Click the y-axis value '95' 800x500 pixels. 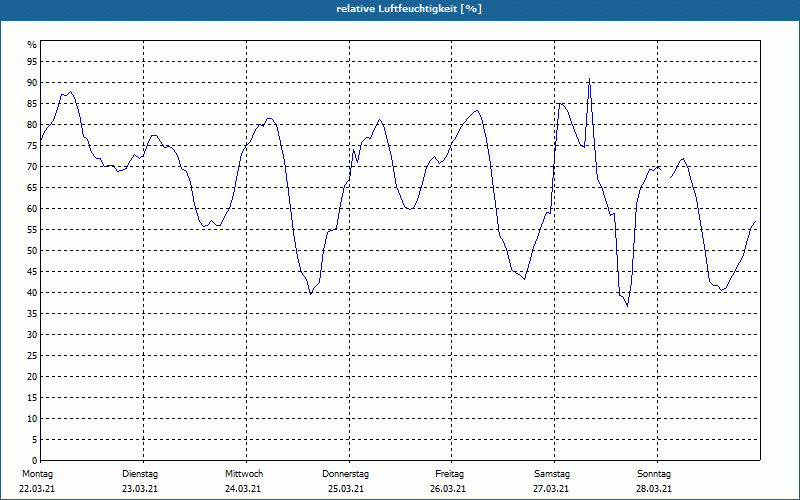(x=32, y=62)
